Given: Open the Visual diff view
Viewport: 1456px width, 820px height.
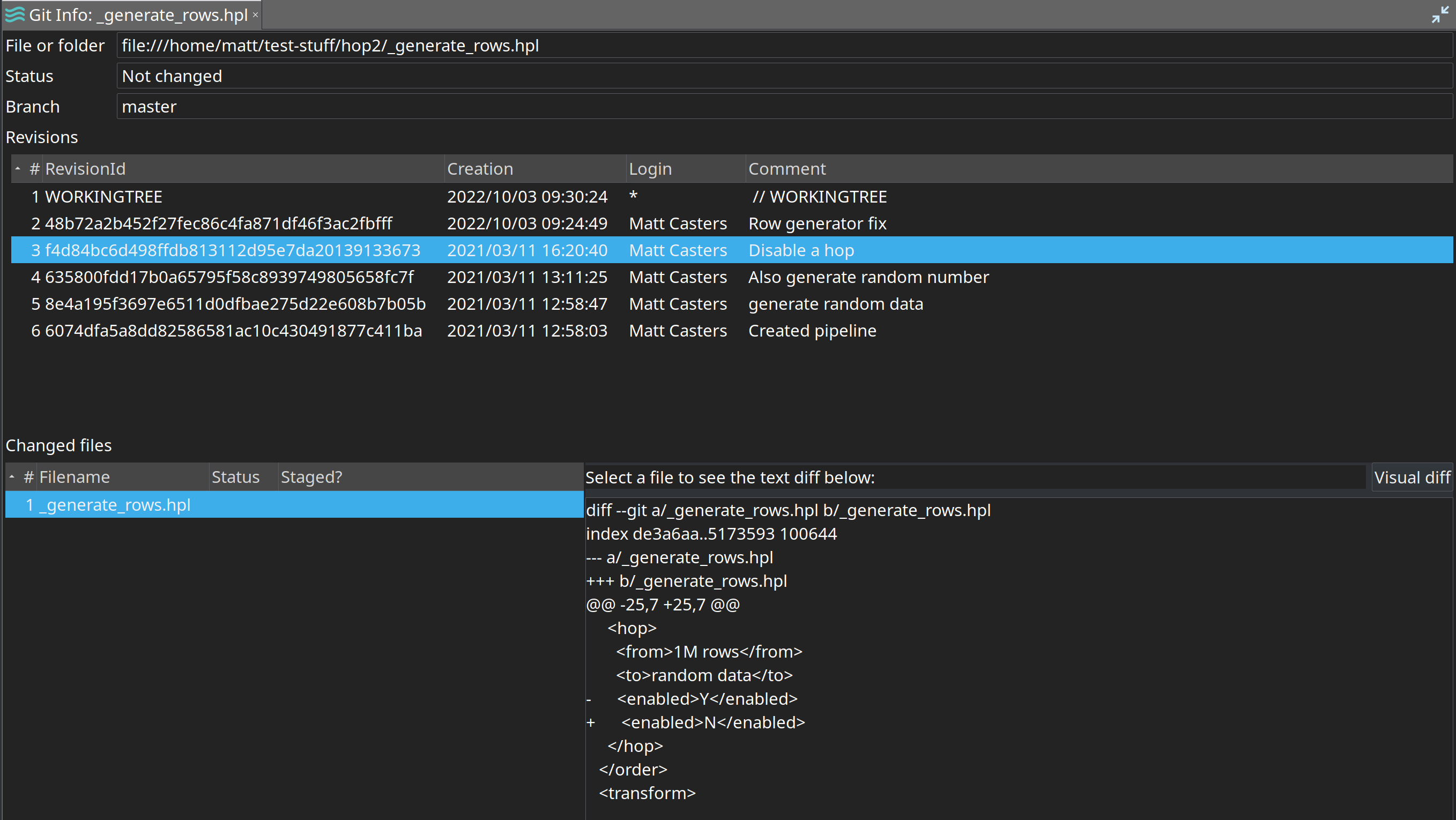Looking at the screenshot, I should pyautogui.click(x=1412, y=478).
